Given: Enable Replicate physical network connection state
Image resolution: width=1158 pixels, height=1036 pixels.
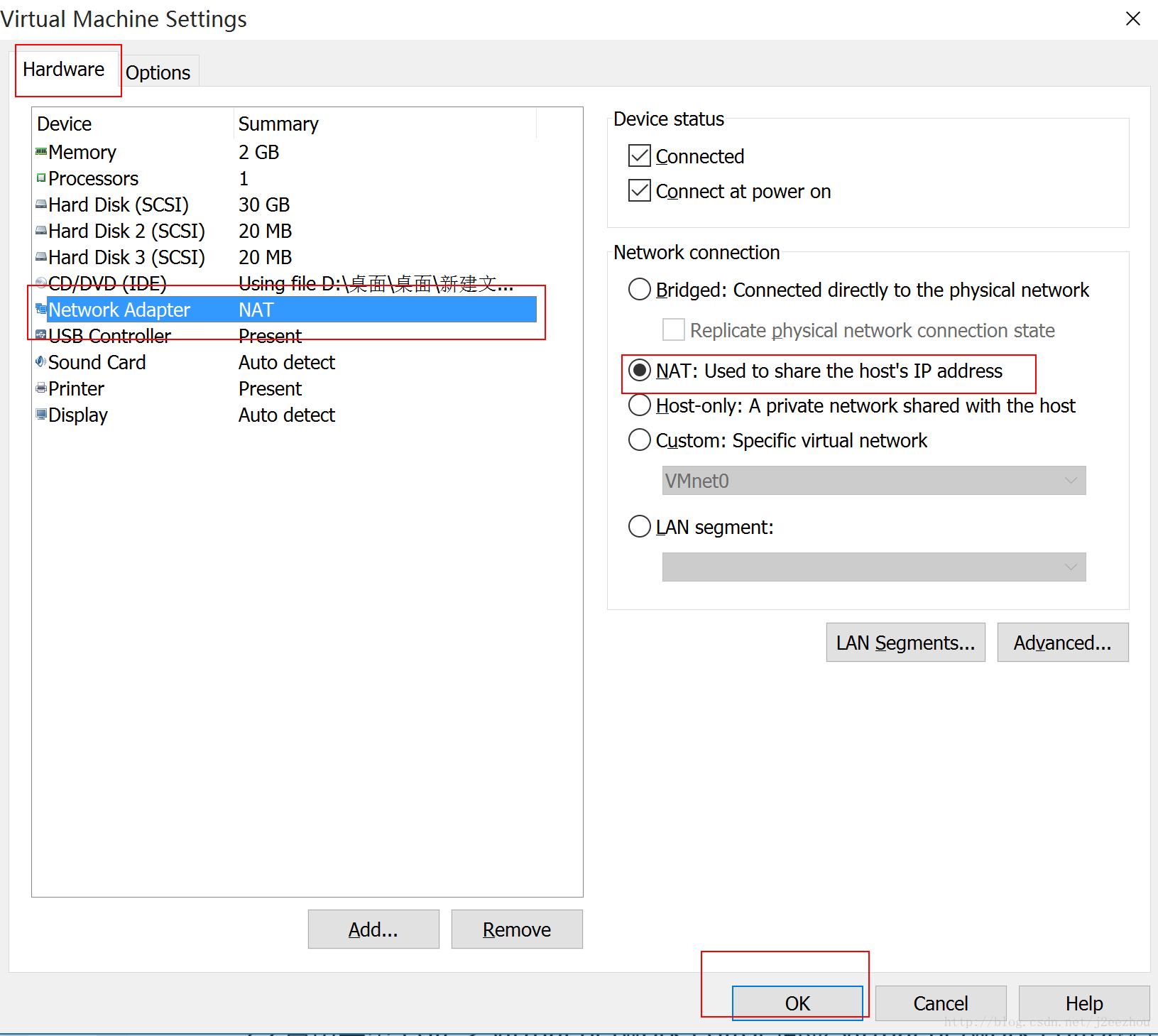Looking at the screenshot, I should pyautogui.click(x=673, y=329).
